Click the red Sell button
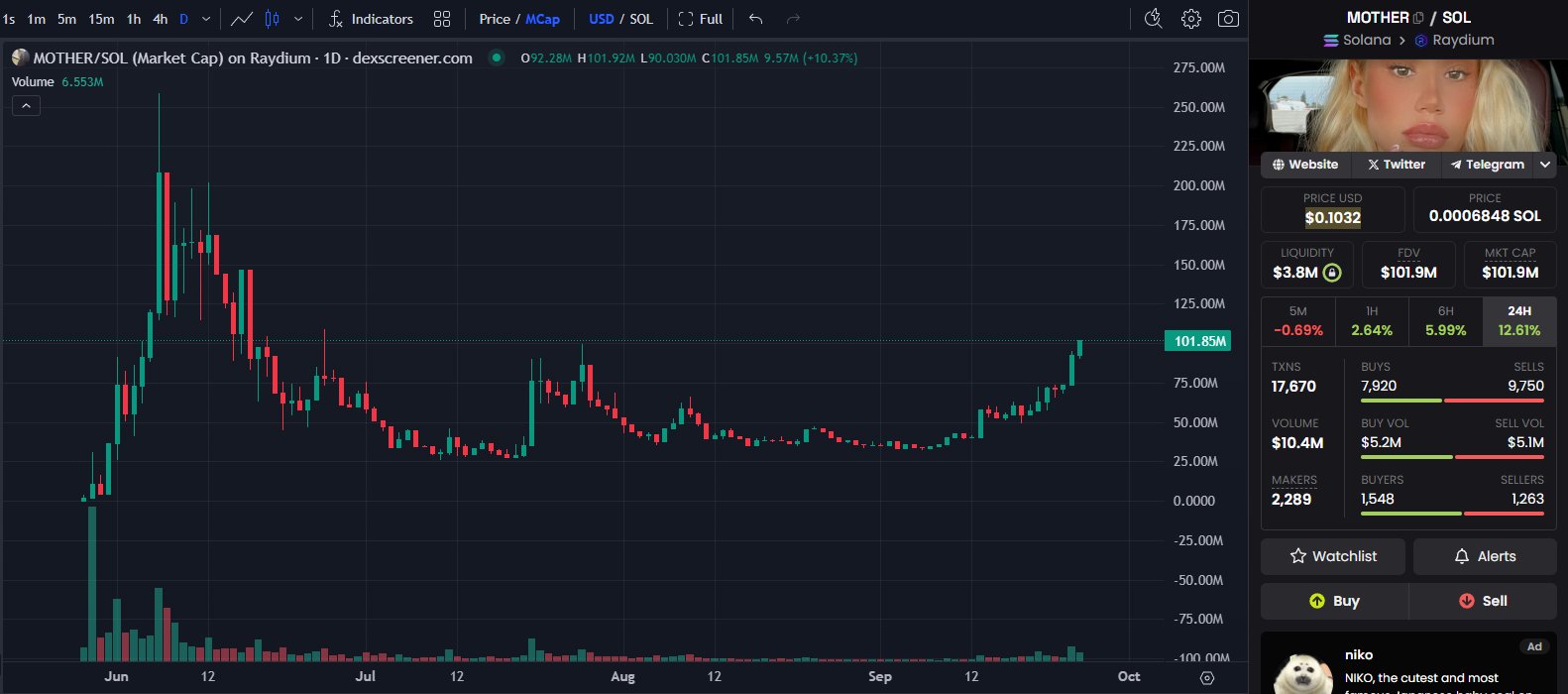The height and width of the screenshot is (694, 1568). [x=1483, y=601]
